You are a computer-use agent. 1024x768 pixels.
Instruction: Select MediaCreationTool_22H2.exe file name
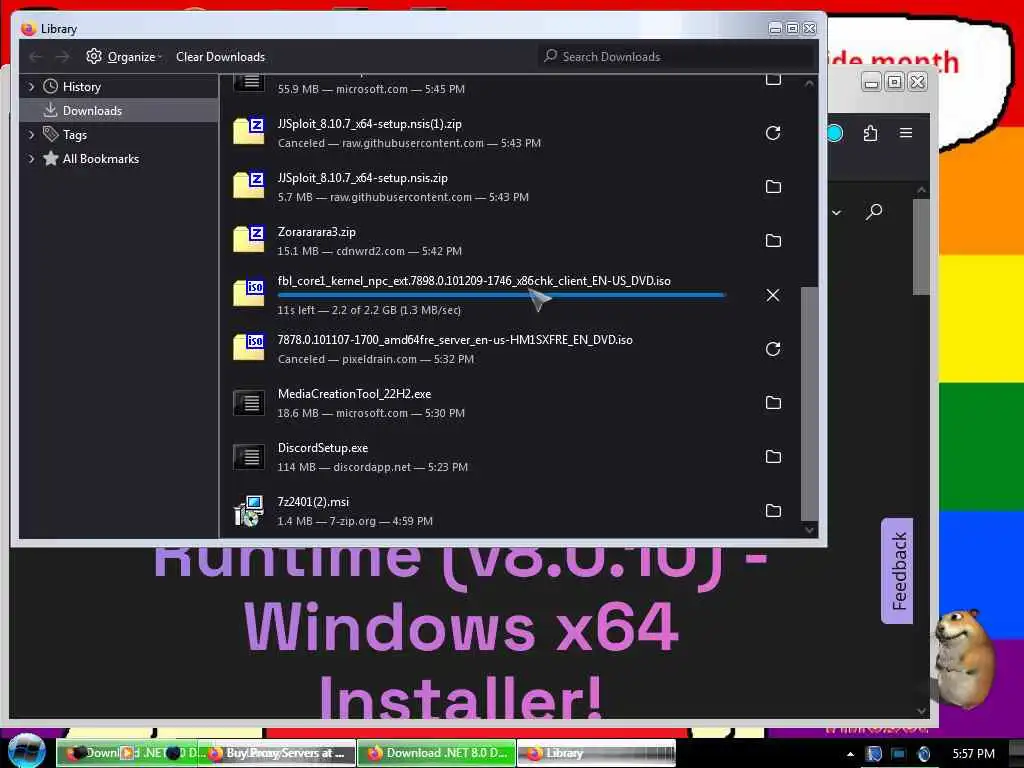pos(355,394)
